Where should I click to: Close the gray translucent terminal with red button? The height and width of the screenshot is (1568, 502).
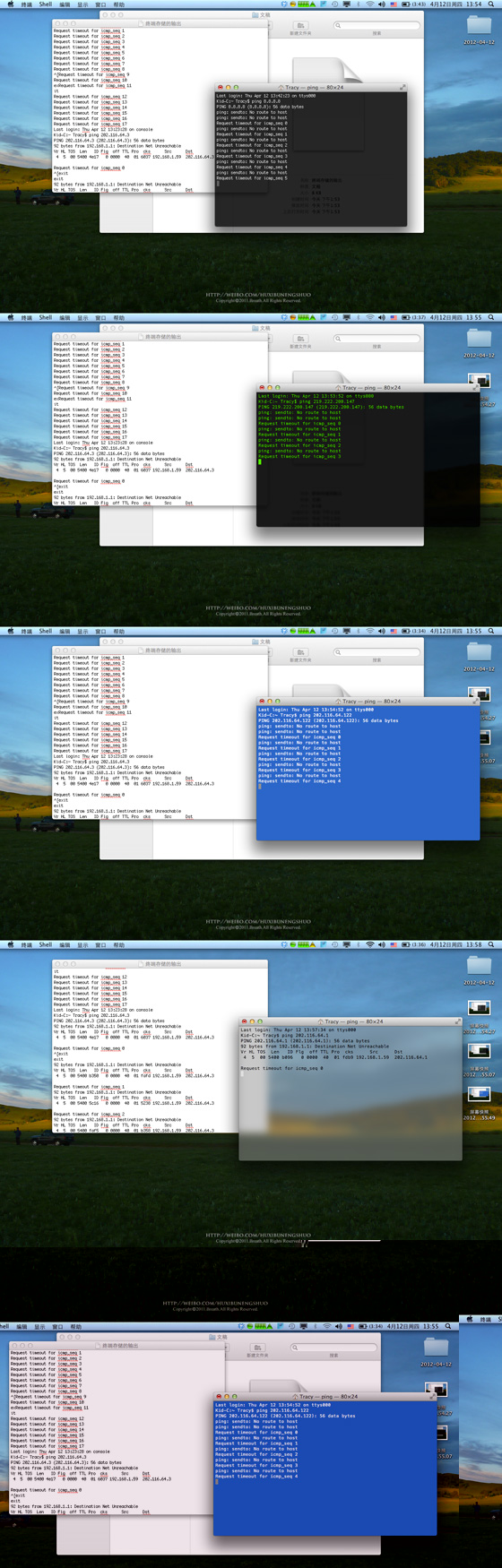(x=245, y=1021)
